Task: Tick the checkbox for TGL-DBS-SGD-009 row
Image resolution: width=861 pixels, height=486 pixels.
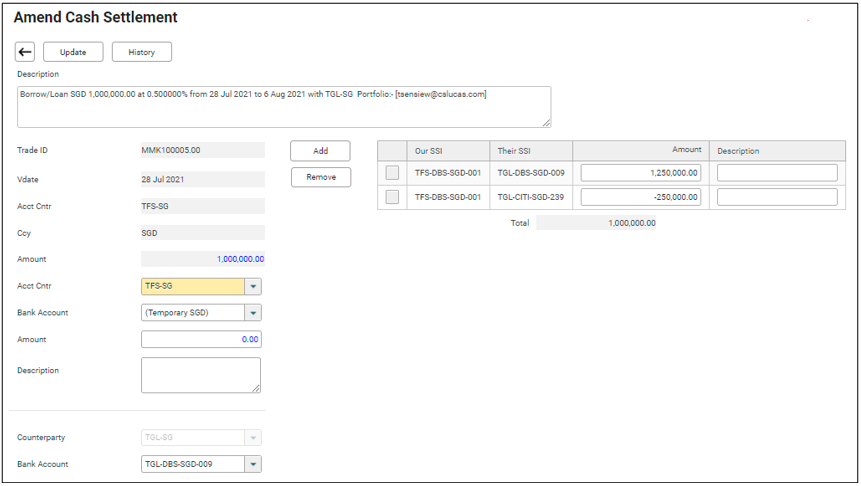Action: 392,173
